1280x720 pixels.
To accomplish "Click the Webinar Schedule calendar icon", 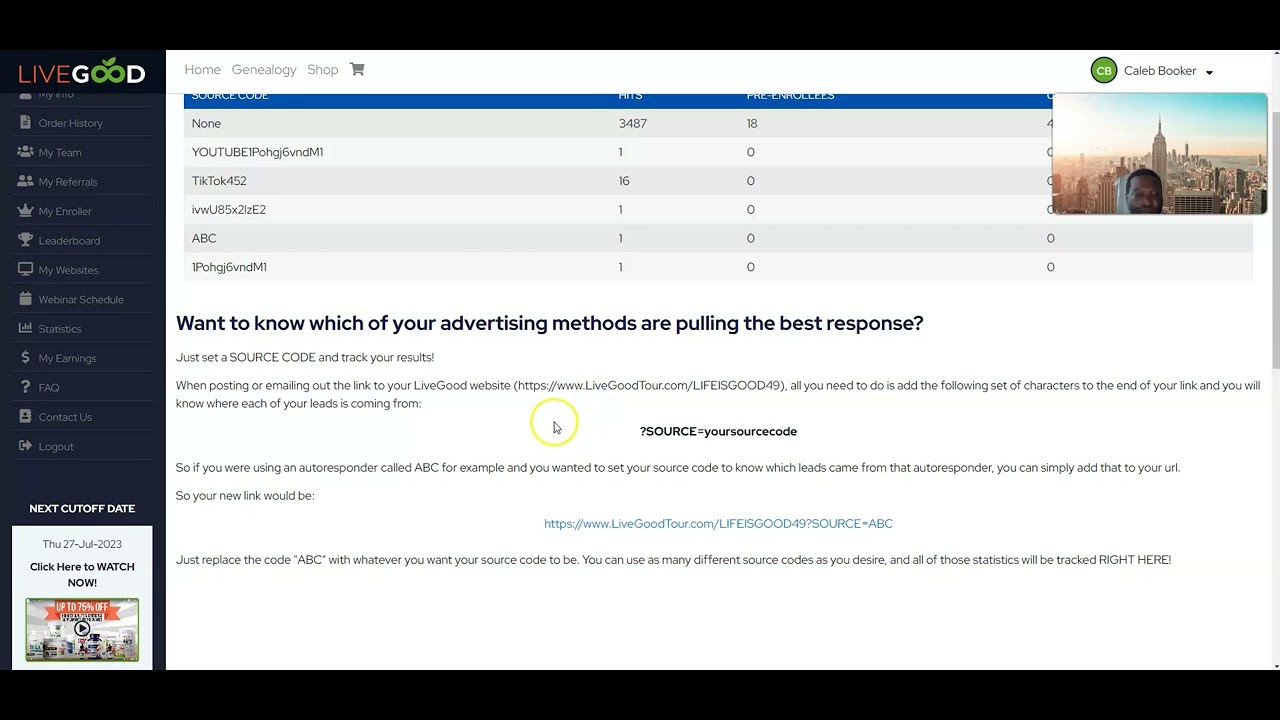I will click(25, 299).
